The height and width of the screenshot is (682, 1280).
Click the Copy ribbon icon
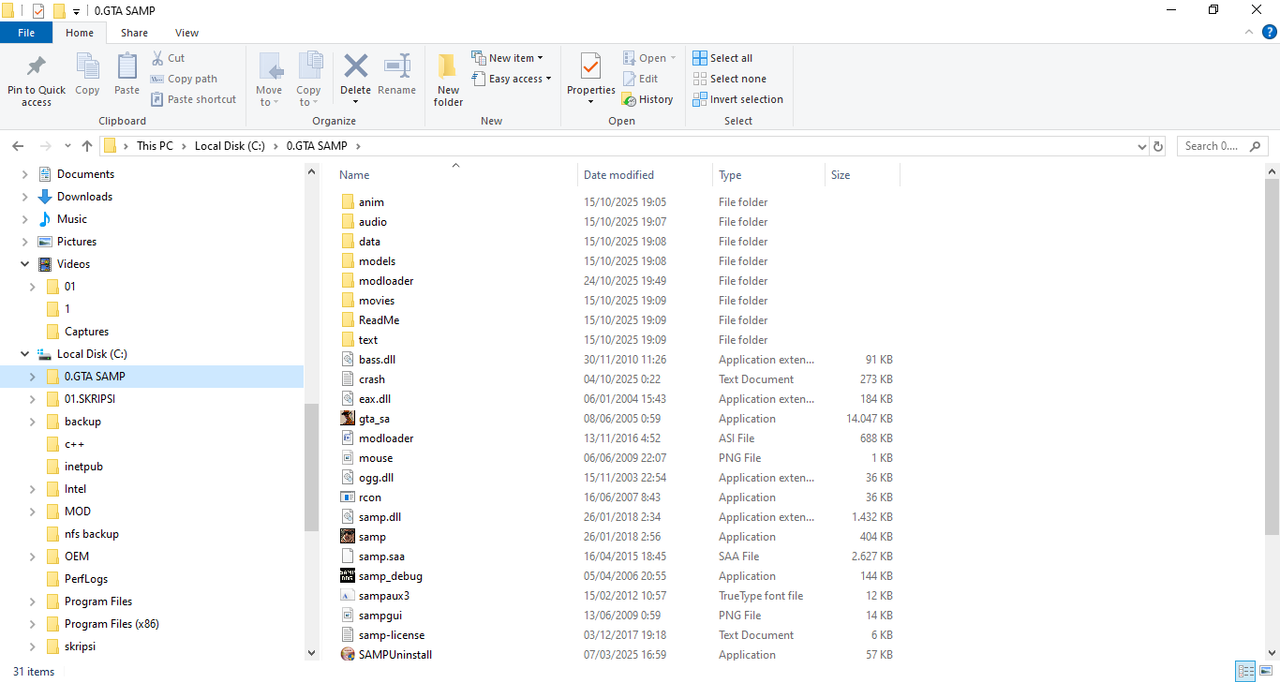[x=87, y=67]
